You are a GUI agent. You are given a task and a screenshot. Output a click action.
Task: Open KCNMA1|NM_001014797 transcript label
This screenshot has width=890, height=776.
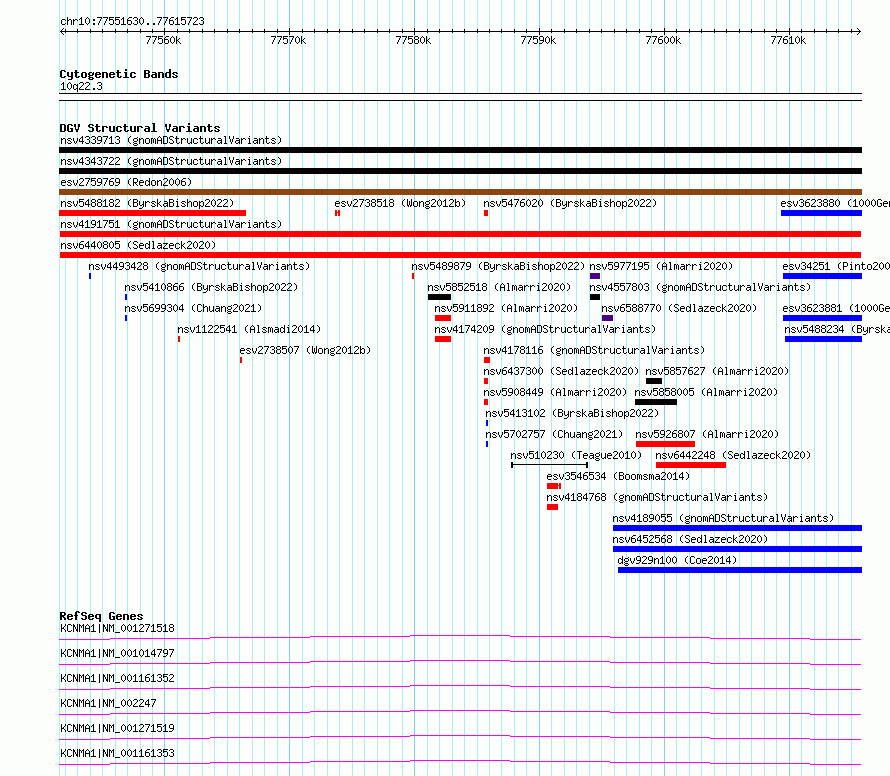tap(117, 653)
